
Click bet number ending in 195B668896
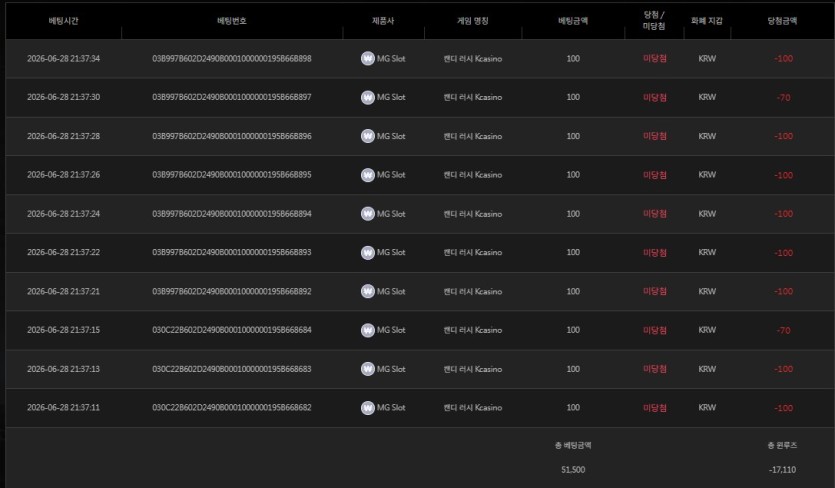[x=232, y=136]
